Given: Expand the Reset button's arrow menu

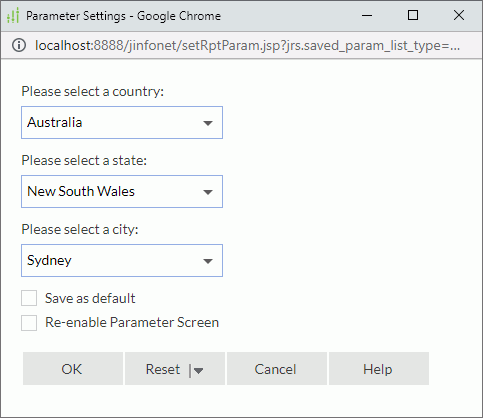Looking at the screenshot, I should pyautogui.click(x=198, y=371).
